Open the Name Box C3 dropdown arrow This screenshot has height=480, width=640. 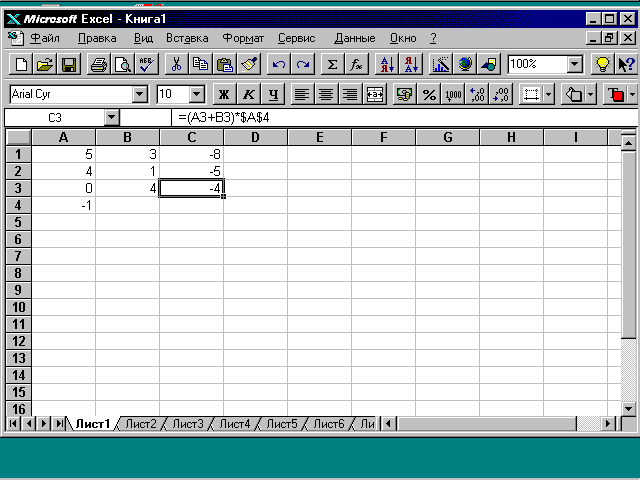(x=111, y=118)
